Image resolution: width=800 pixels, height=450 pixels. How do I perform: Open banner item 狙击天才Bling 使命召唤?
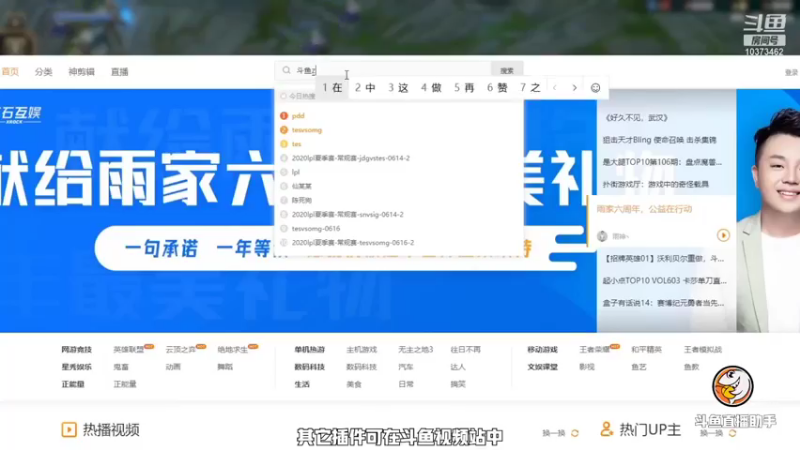click(659, 140)
